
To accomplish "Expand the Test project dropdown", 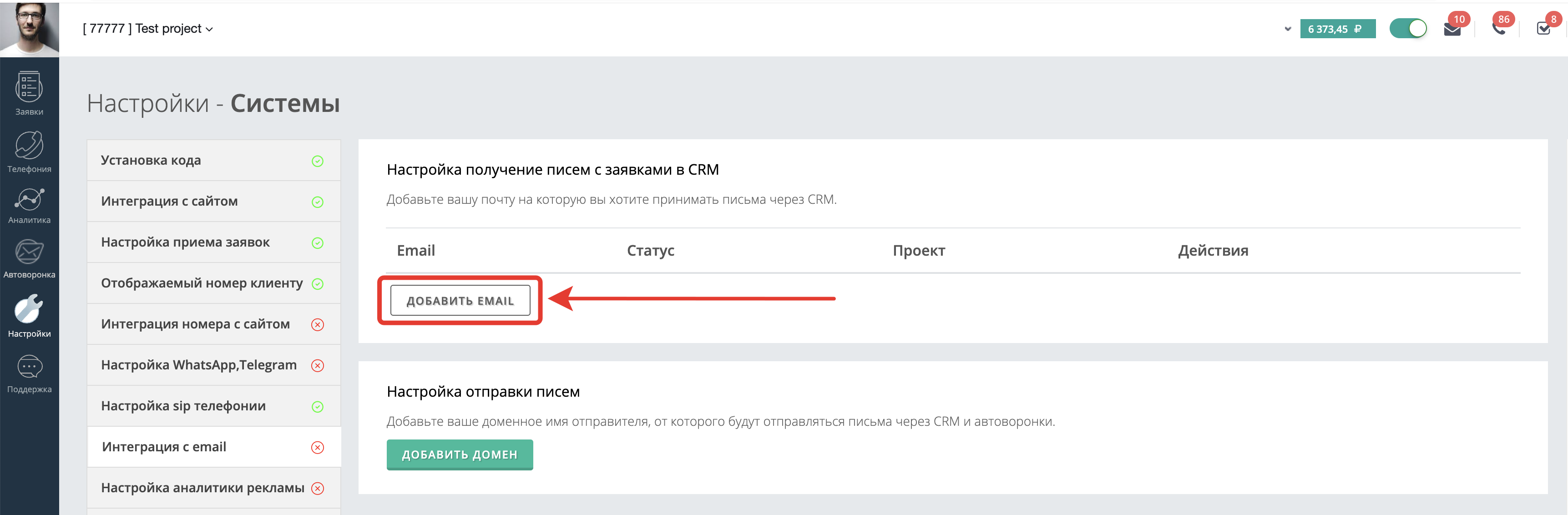I will pos(148,29).
